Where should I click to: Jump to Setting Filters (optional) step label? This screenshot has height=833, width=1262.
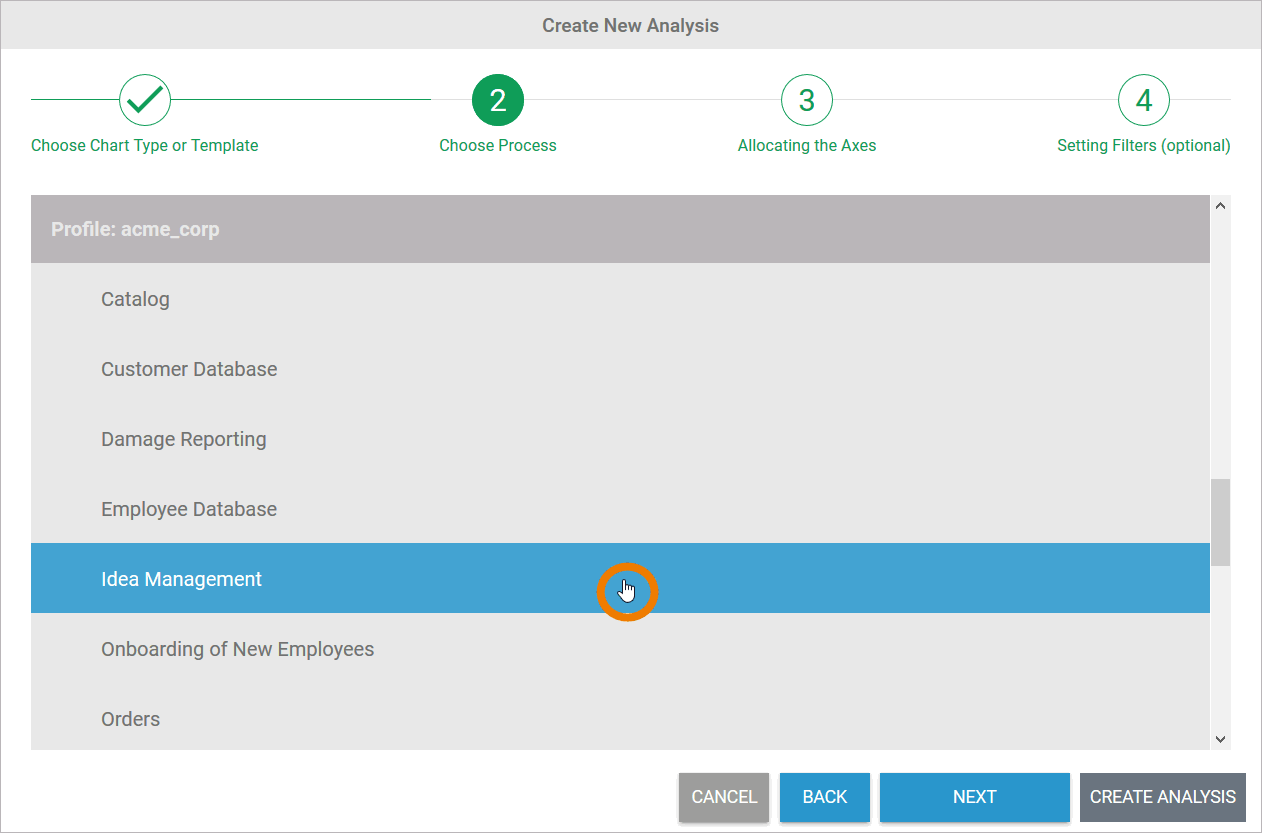[1143, 145]
